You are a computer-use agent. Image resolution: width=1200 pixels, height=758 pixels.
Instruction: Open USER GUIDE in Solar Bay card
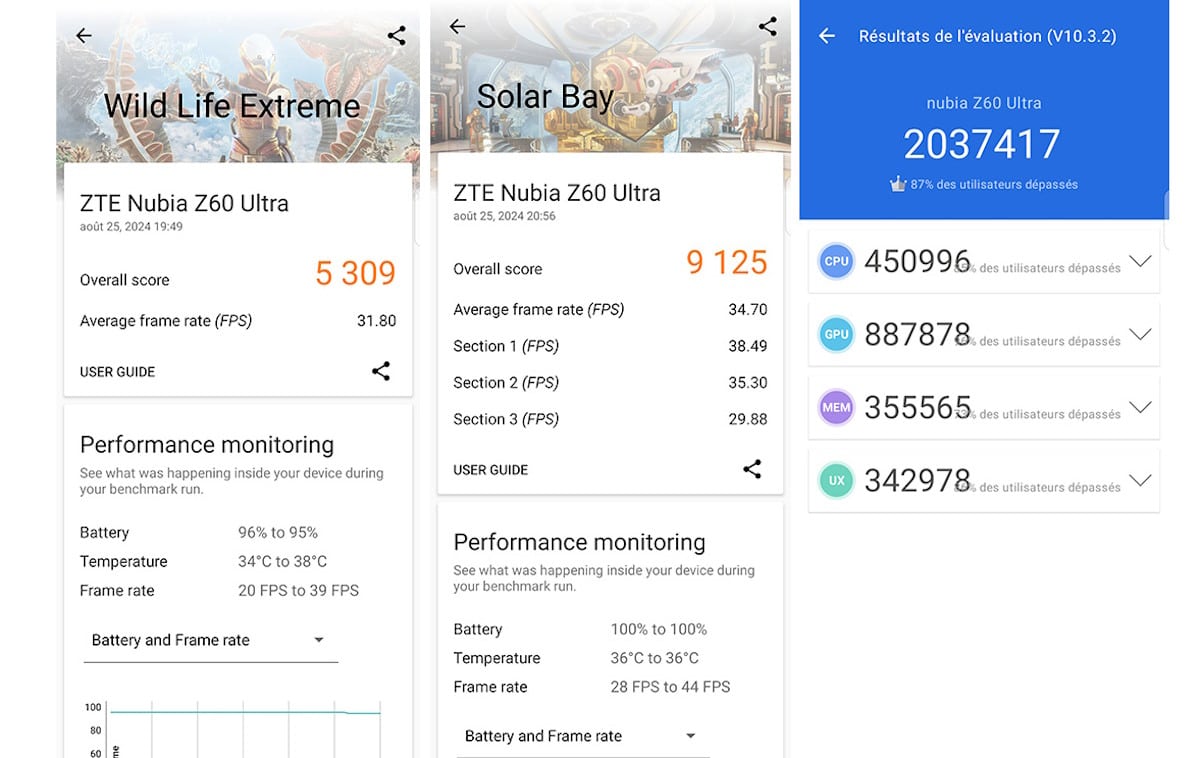(490, 470)
